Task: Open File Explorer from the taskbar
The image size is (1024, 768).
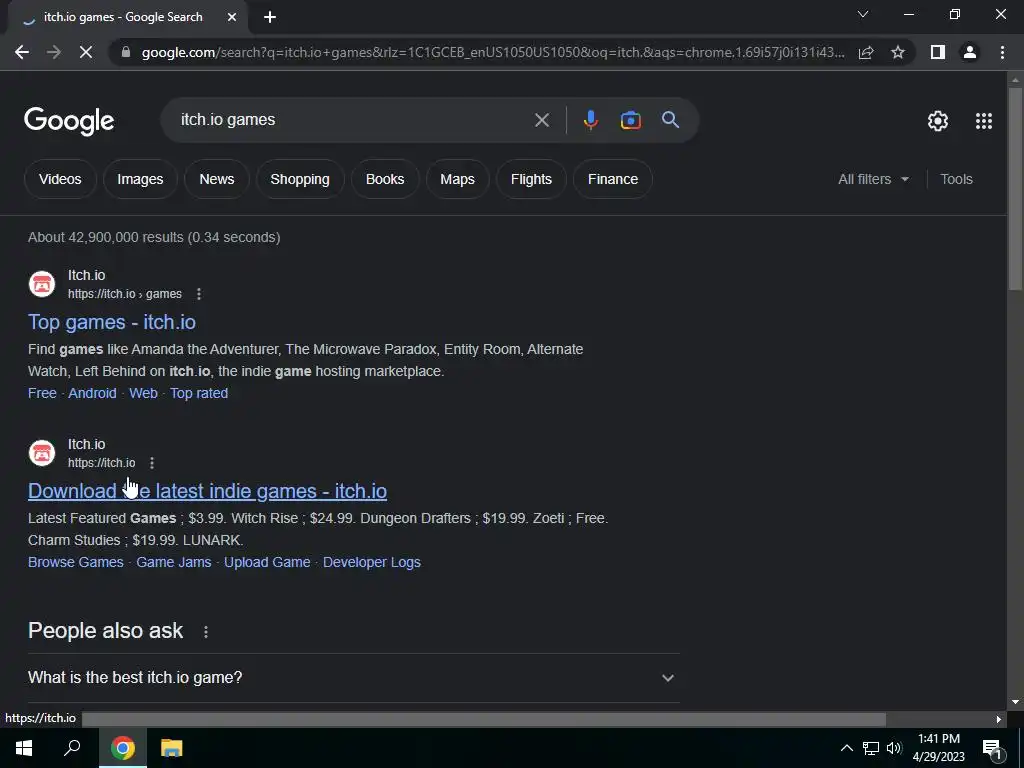Action: point(172,748)
